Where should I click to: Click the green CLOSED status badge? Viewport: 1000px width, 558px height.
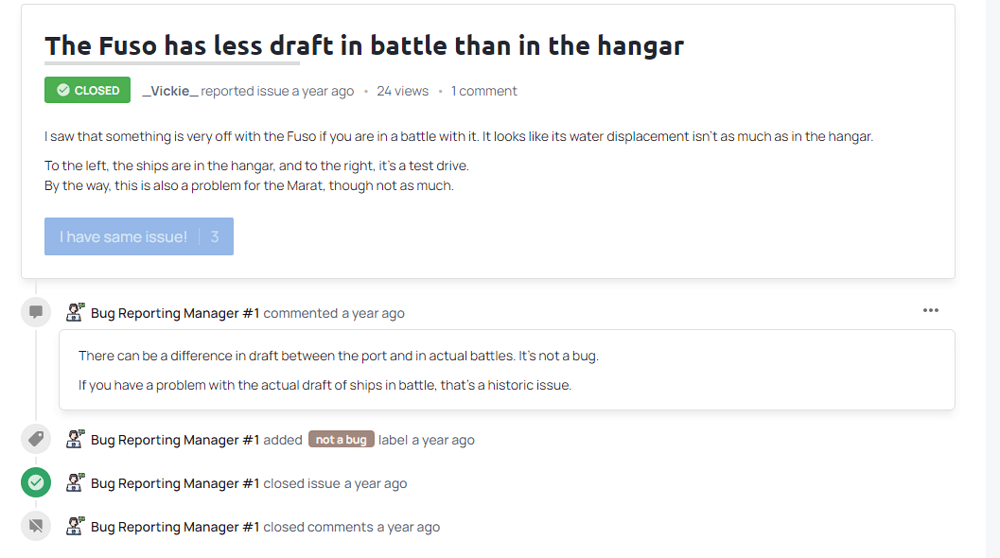click(88, 90)
